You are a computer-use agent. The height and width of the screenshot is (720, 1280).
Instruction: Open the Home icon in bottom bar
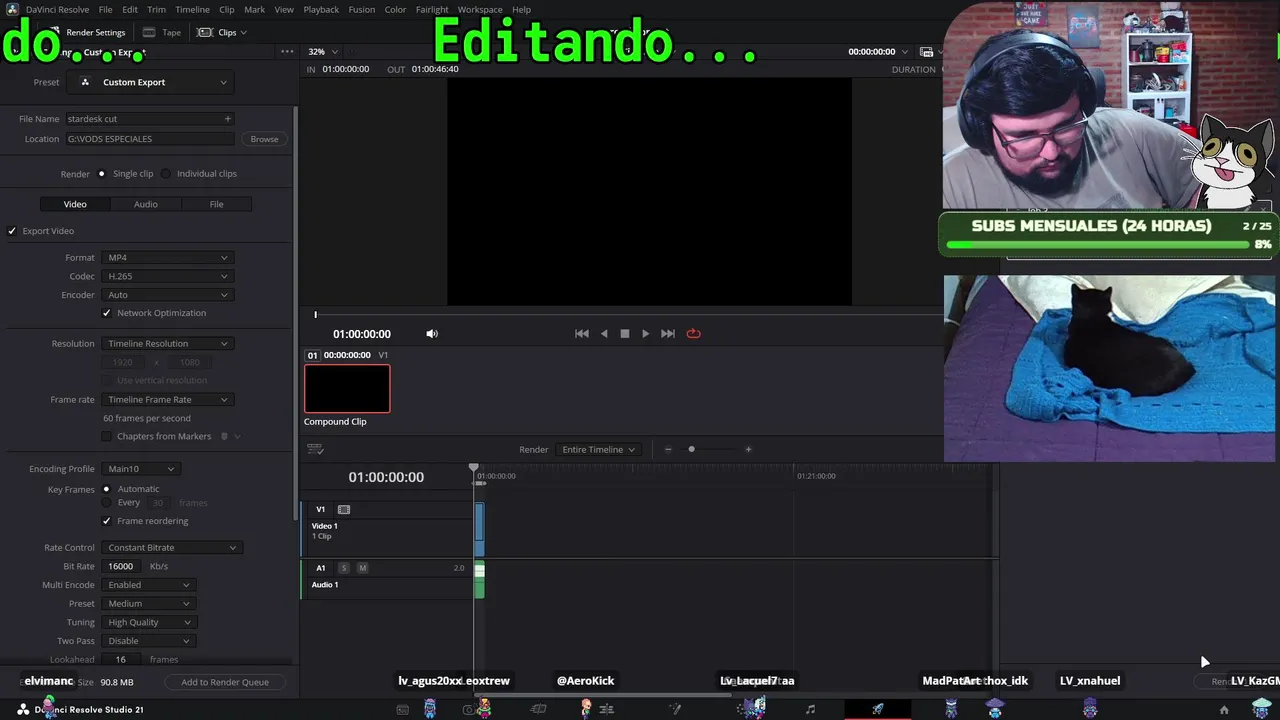[x=1223, y=710]
